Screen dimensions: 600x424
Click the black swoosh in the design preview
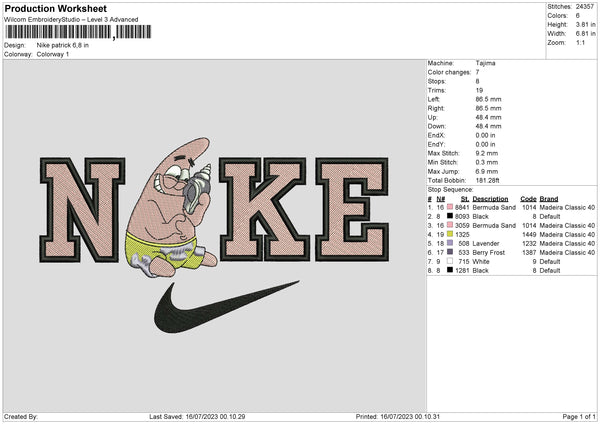click(x=226, y=307)
